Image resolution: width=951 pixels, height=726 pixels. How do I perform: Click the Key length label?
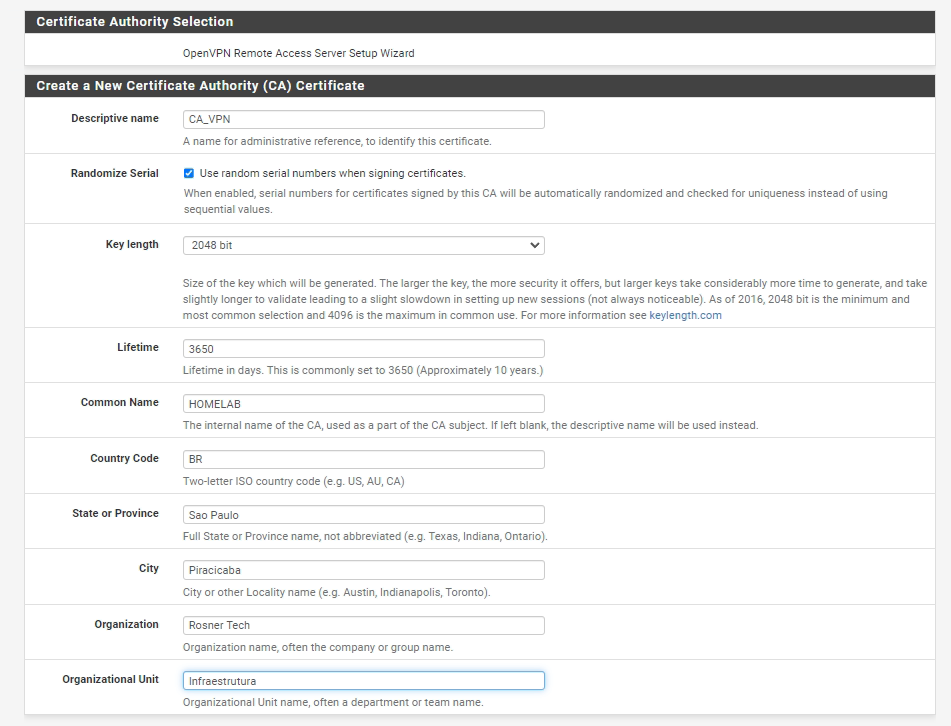[132, 244]
